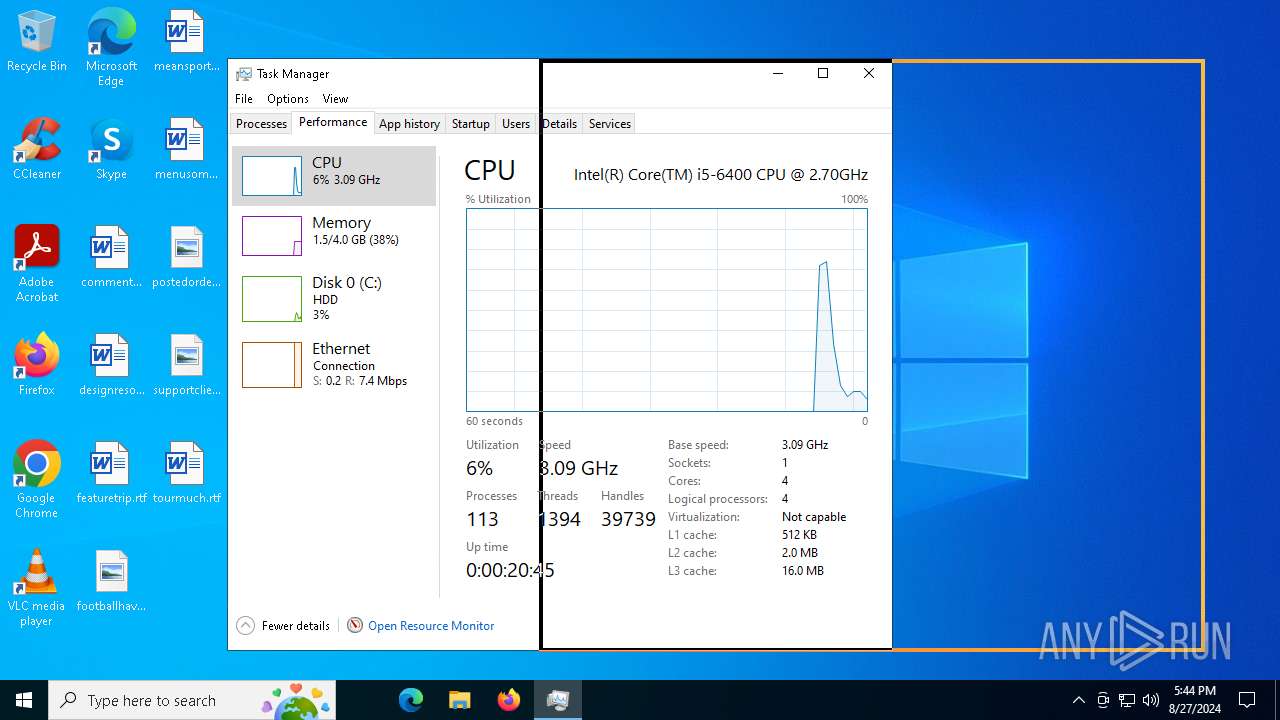The width and height of the screenshot is (1280, 720).
Task: Switch to the Startup tab
Action: tap(470, 124)
